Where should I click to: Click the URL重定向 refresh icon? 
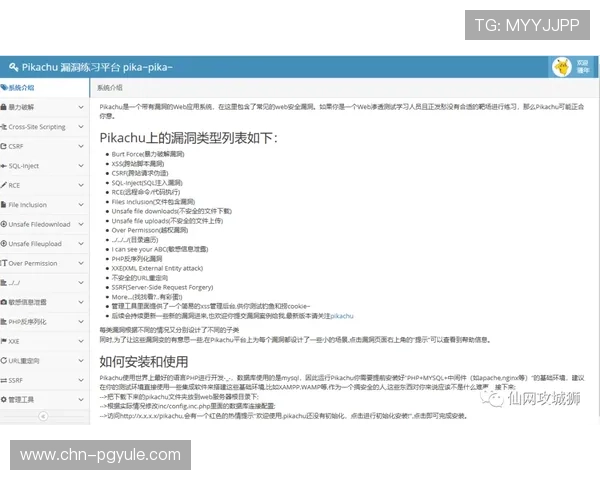3,361
